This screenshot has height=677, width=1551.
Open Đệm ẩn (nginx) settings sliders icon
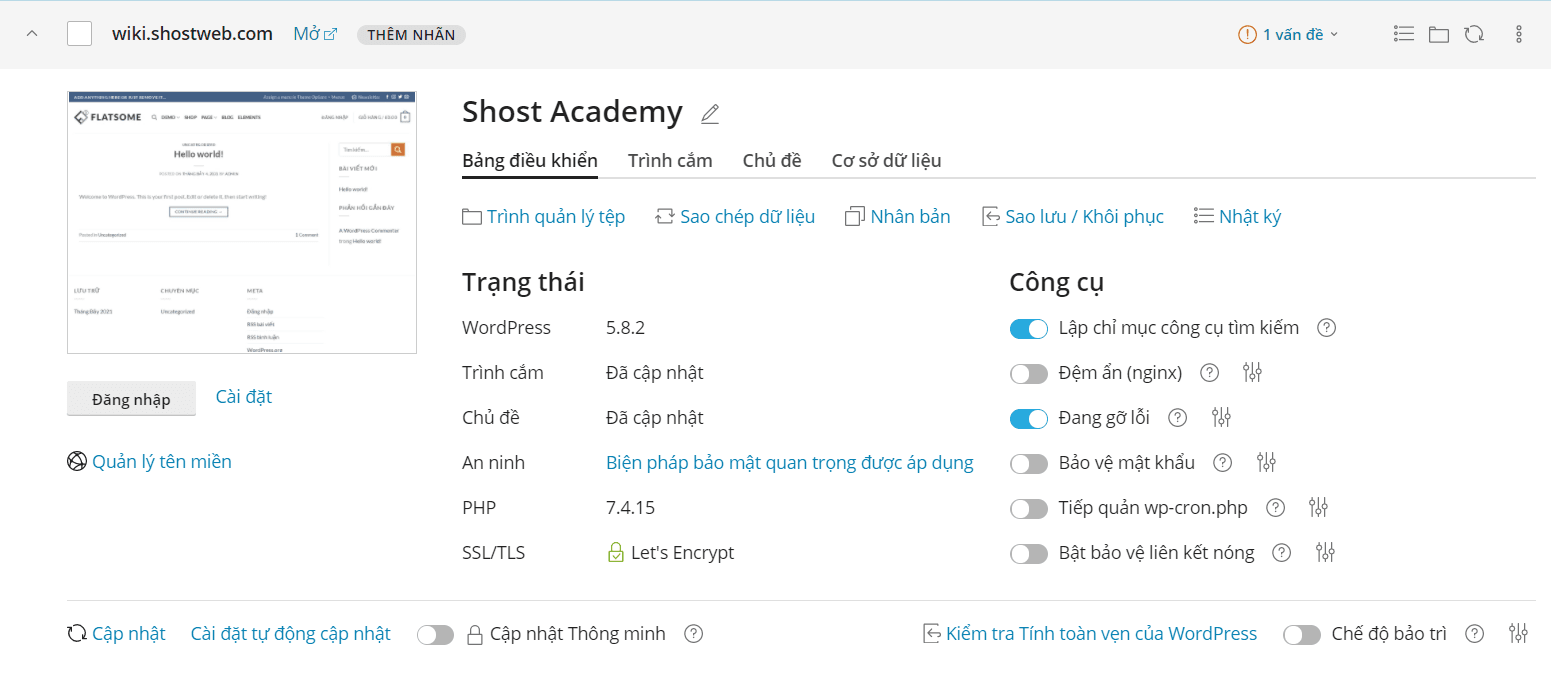[x=1252, y=372]
